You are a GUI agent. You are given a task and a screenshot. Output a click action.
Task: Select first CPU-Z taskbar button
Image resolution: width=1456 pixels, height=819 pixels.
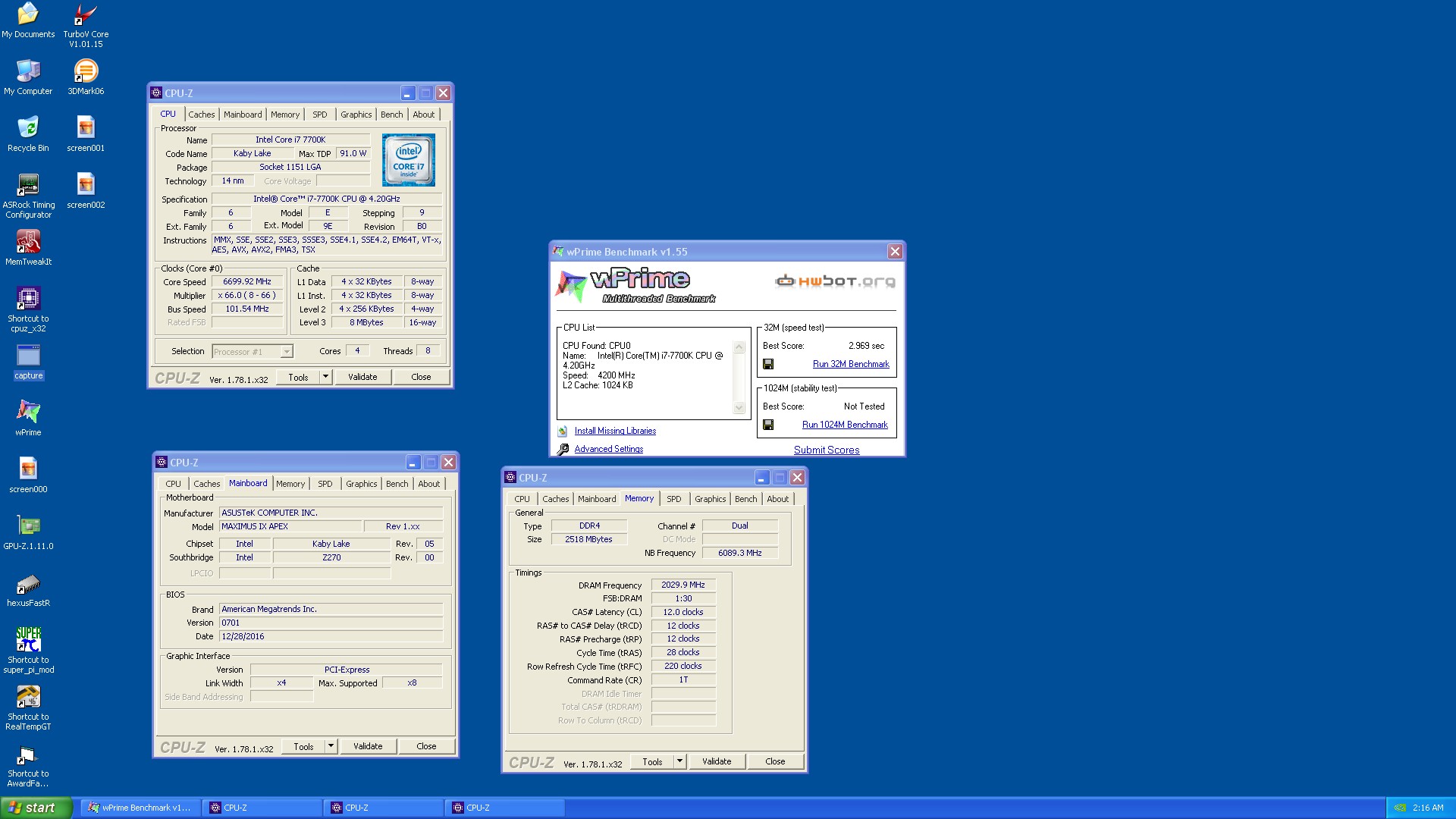[262, 808]
